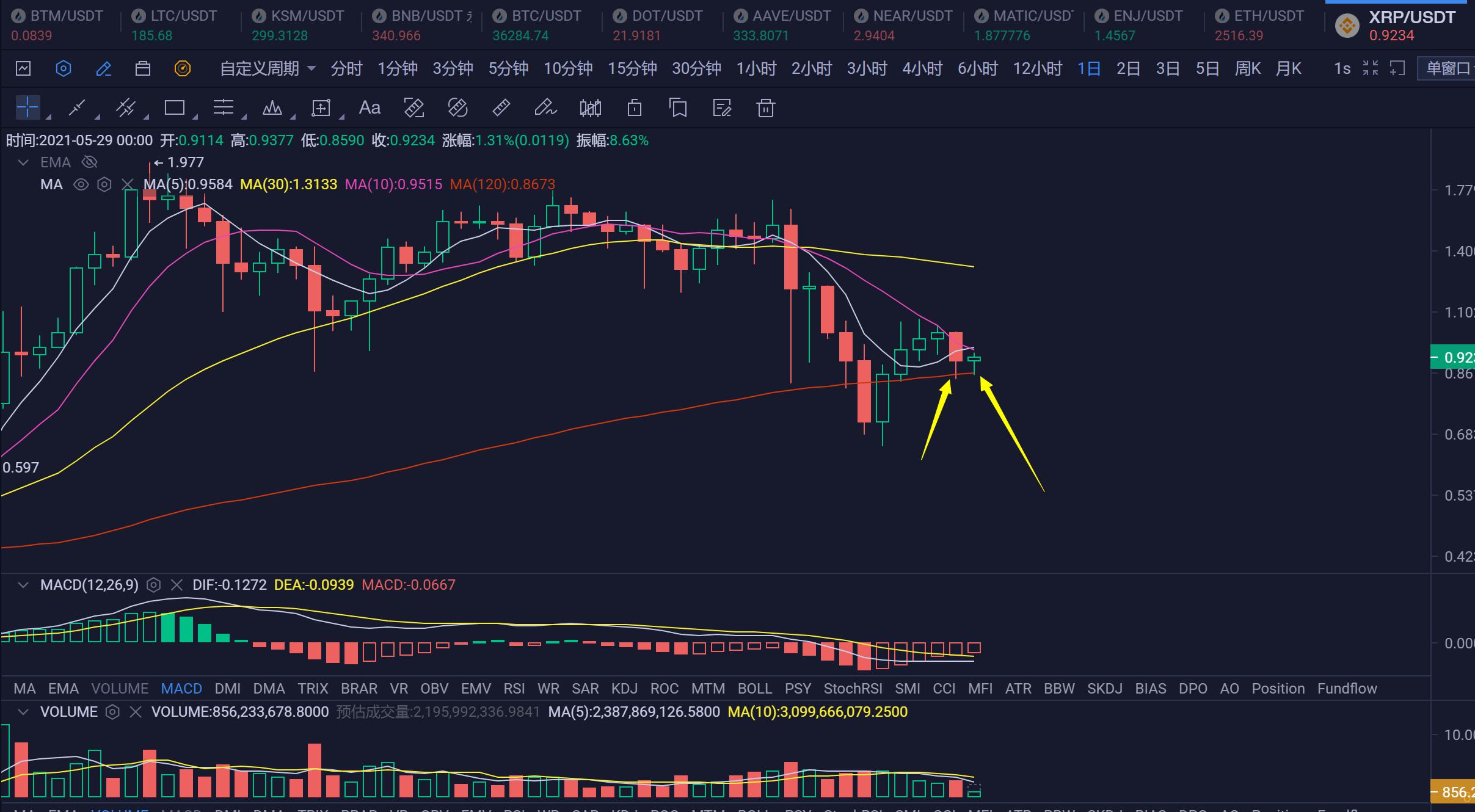Screen dimensions: 1475x812
Task: Select the rectangle shape tool
Action: (x=174, y=108)
